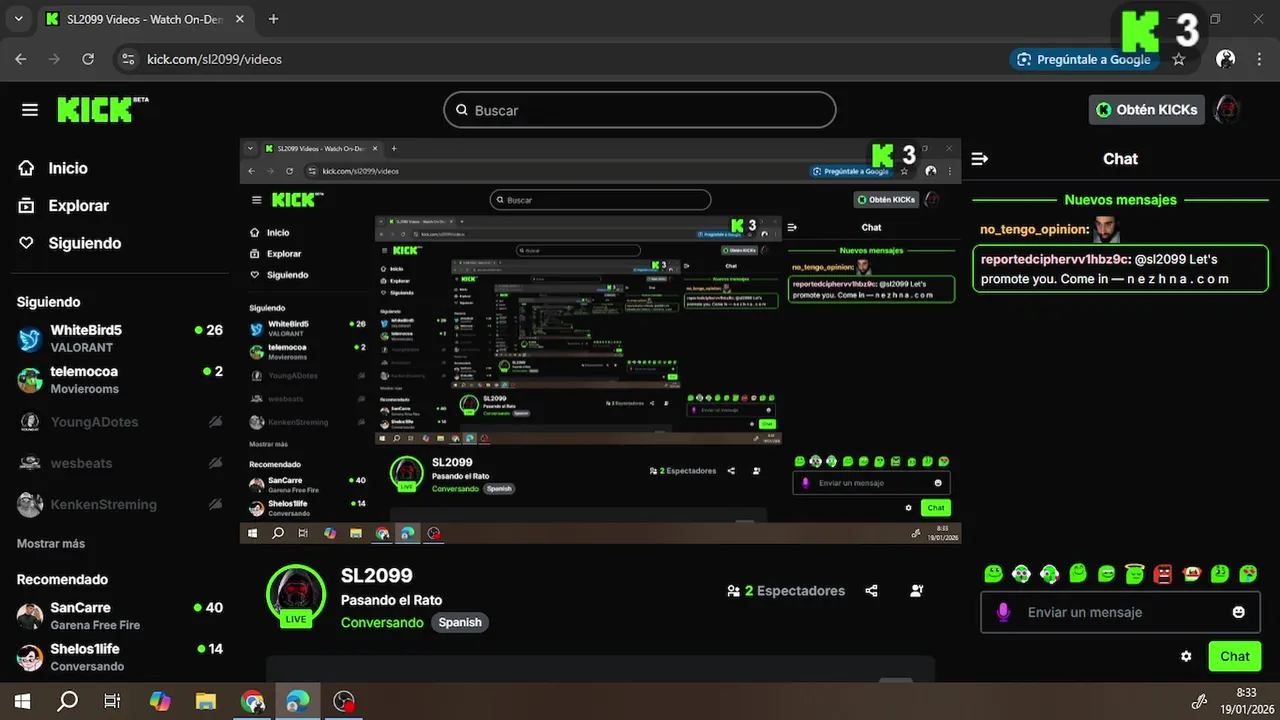Insert the smiling green blob emote
1280x720 pixels.
click(993, 574)
